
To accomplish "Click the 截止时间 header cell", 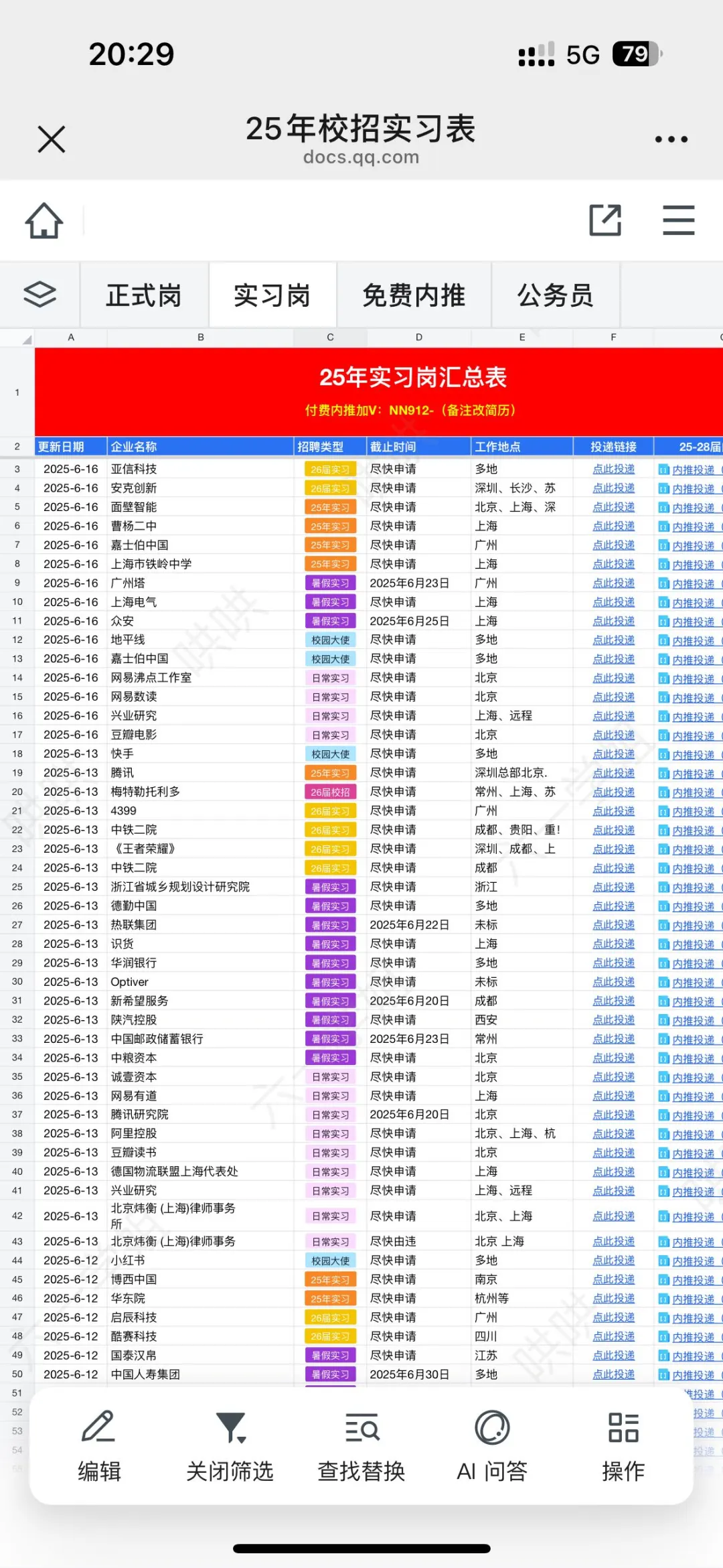I will 419,447.
